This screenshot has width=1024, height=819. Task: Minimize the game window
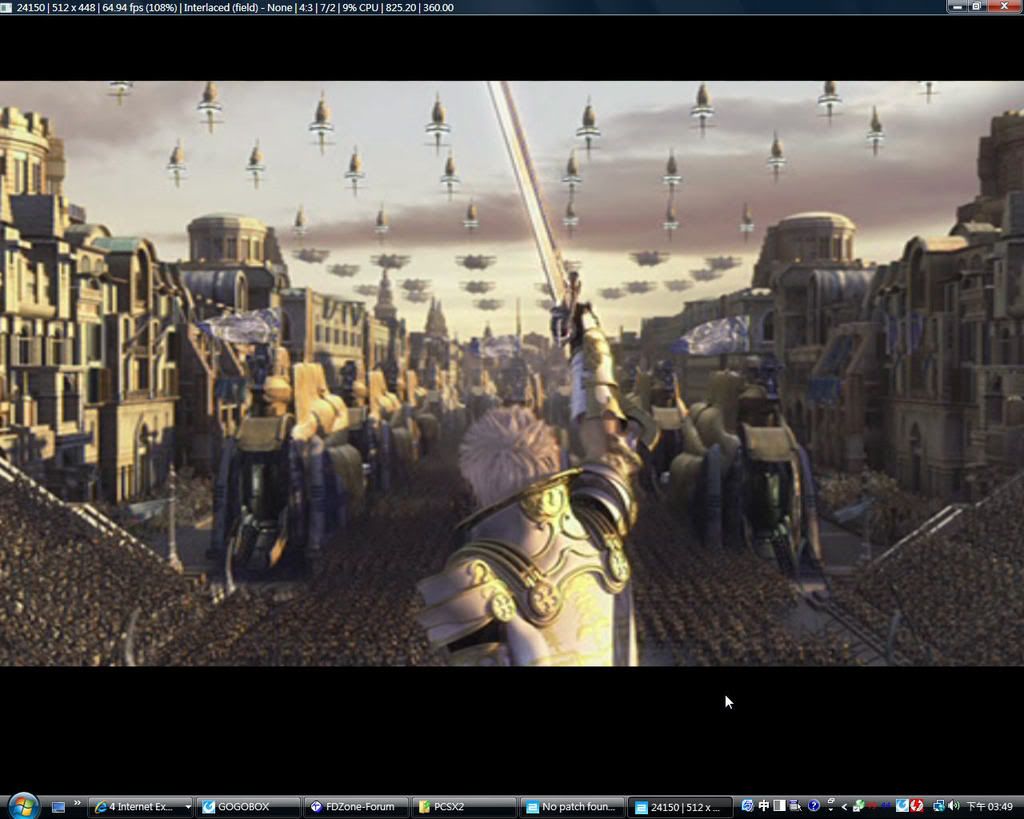click(958, 6)
